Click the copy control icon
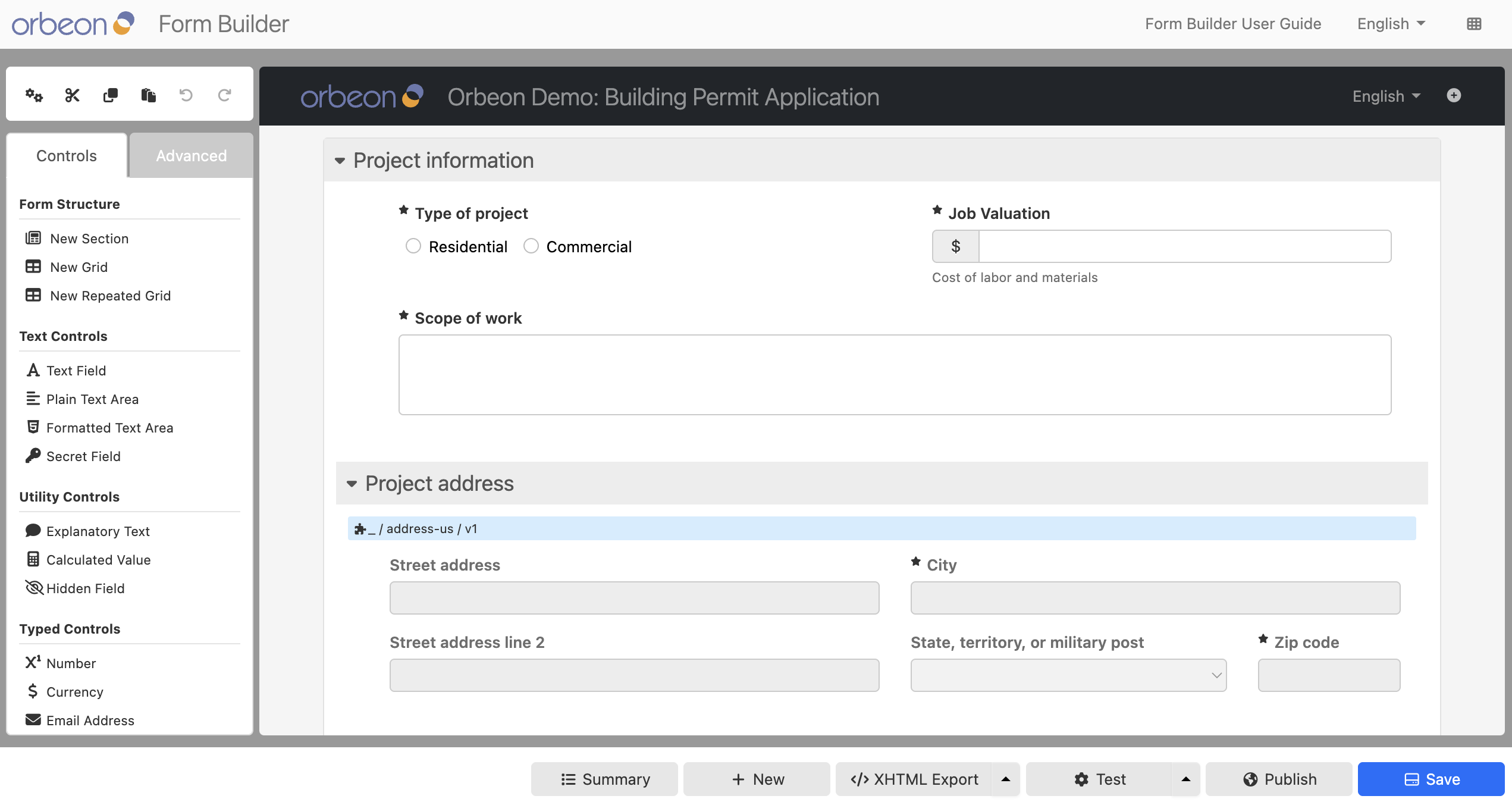This screenshot has height=802, width=1512. [x=110, y=95]
